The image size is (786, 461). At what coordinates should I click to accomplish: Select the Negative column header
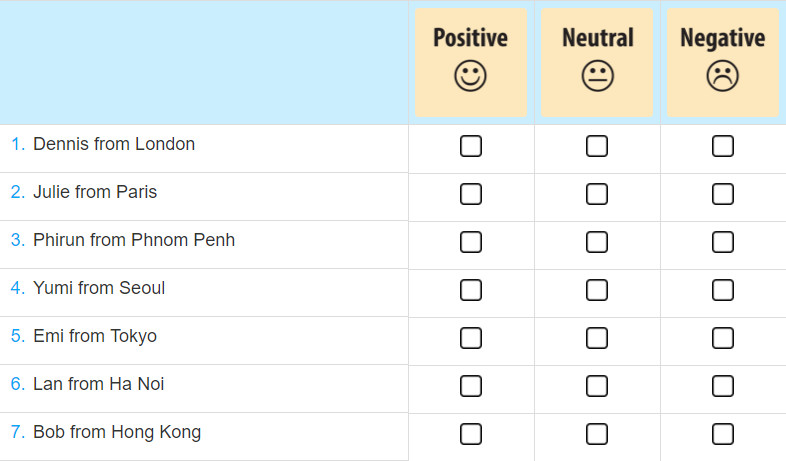[x=722, y=62]
